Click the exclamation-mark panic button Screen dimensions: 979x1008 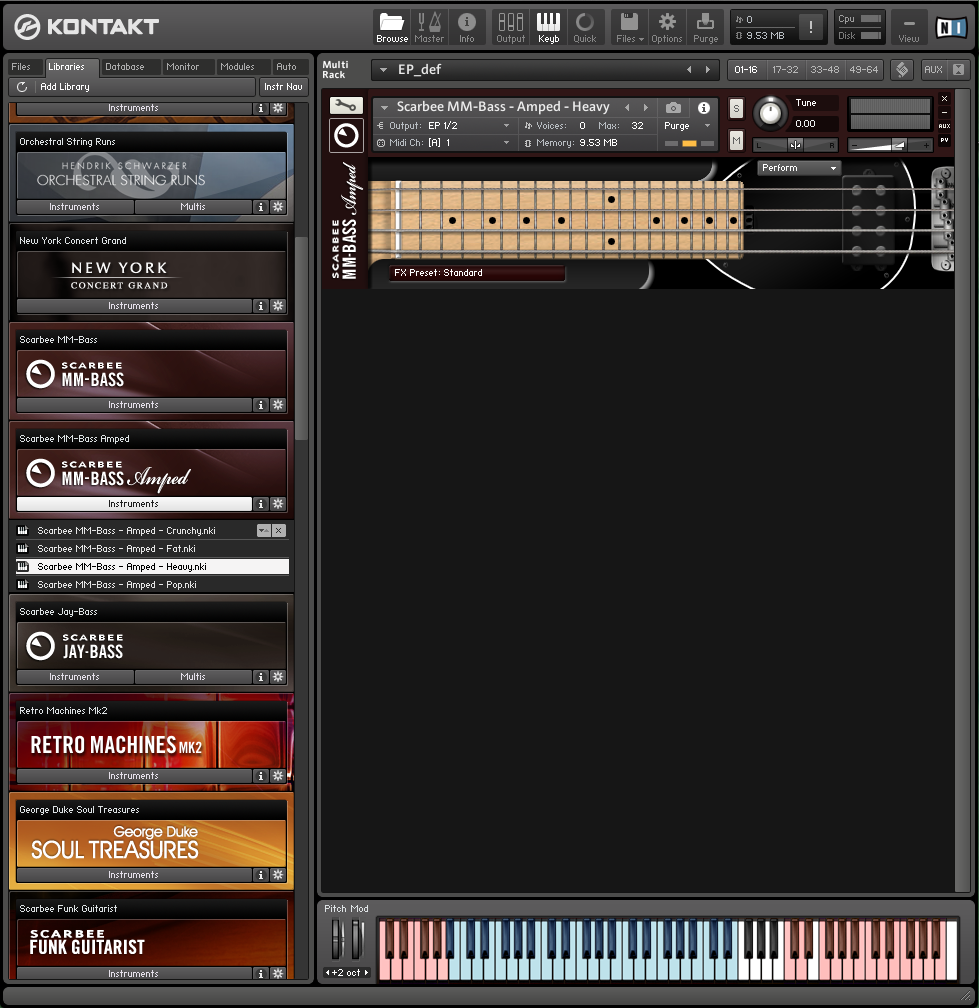point(811,27)
